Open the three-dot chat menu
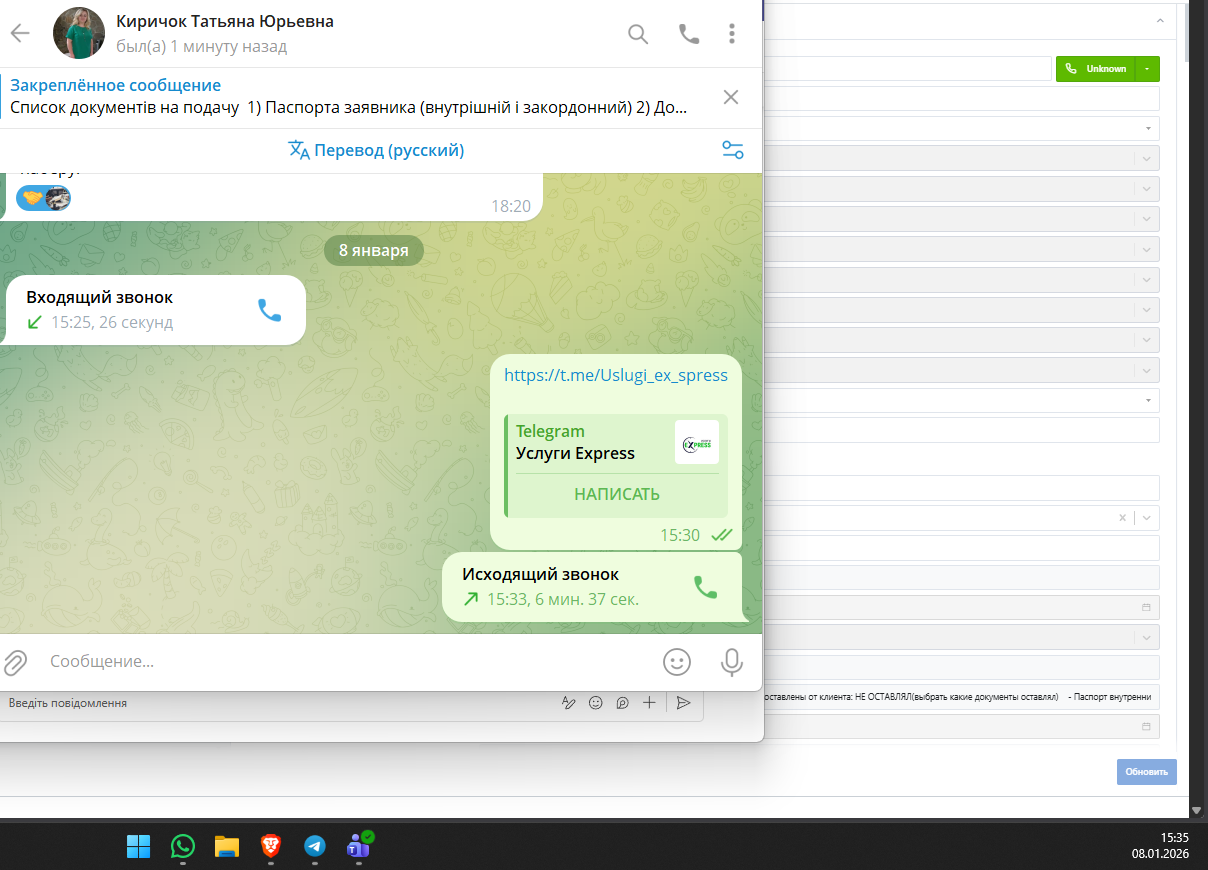This screenshot has height=870, width=1208. point(732,34)
